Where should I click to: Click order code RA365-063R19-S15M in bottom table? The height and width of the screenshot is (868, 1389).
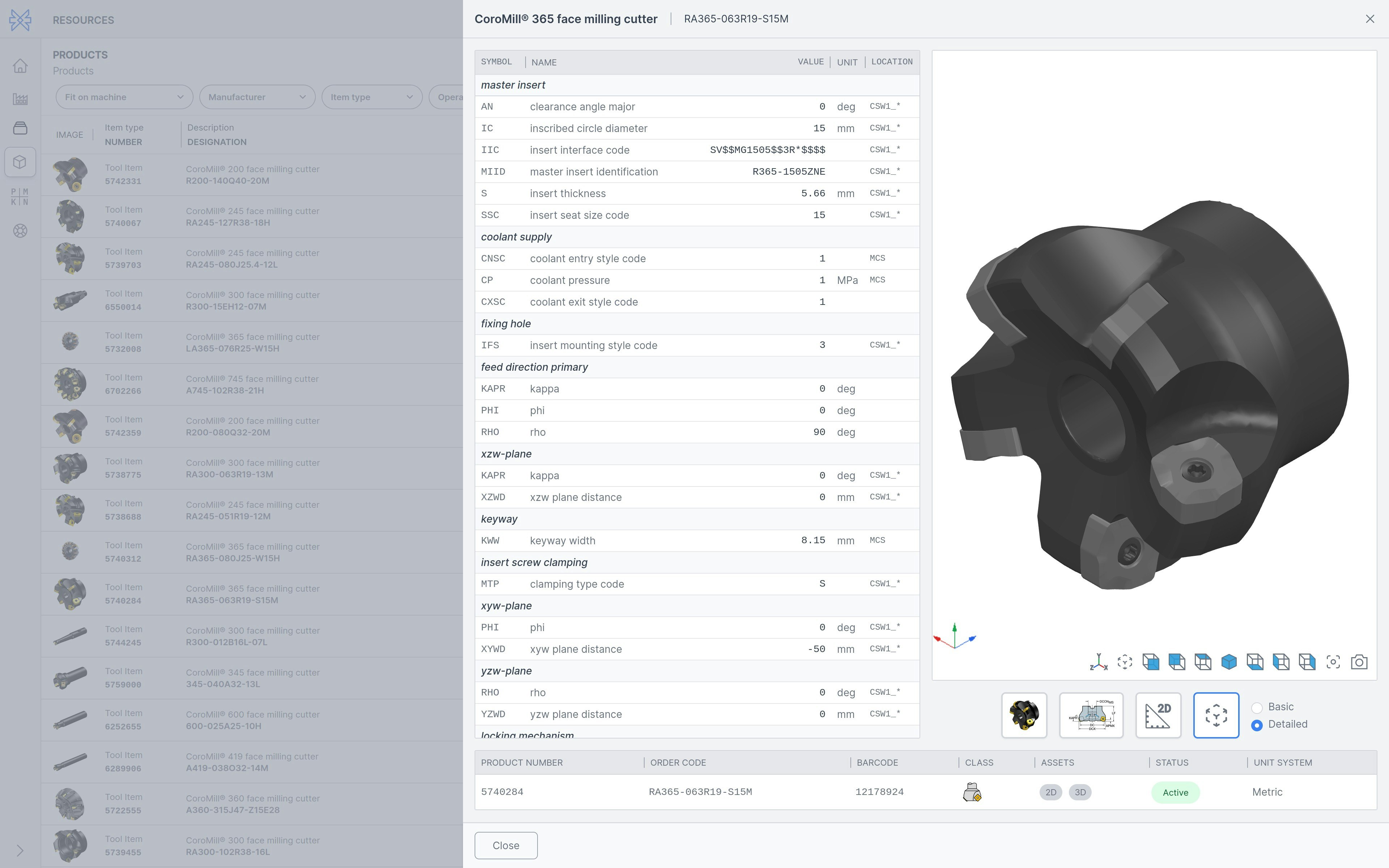coord(700,792)
